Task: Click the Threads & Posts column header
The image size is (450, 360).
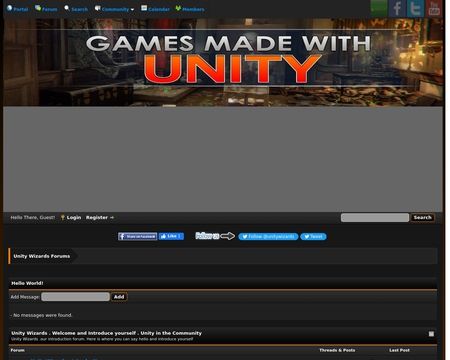Action: 337,350
